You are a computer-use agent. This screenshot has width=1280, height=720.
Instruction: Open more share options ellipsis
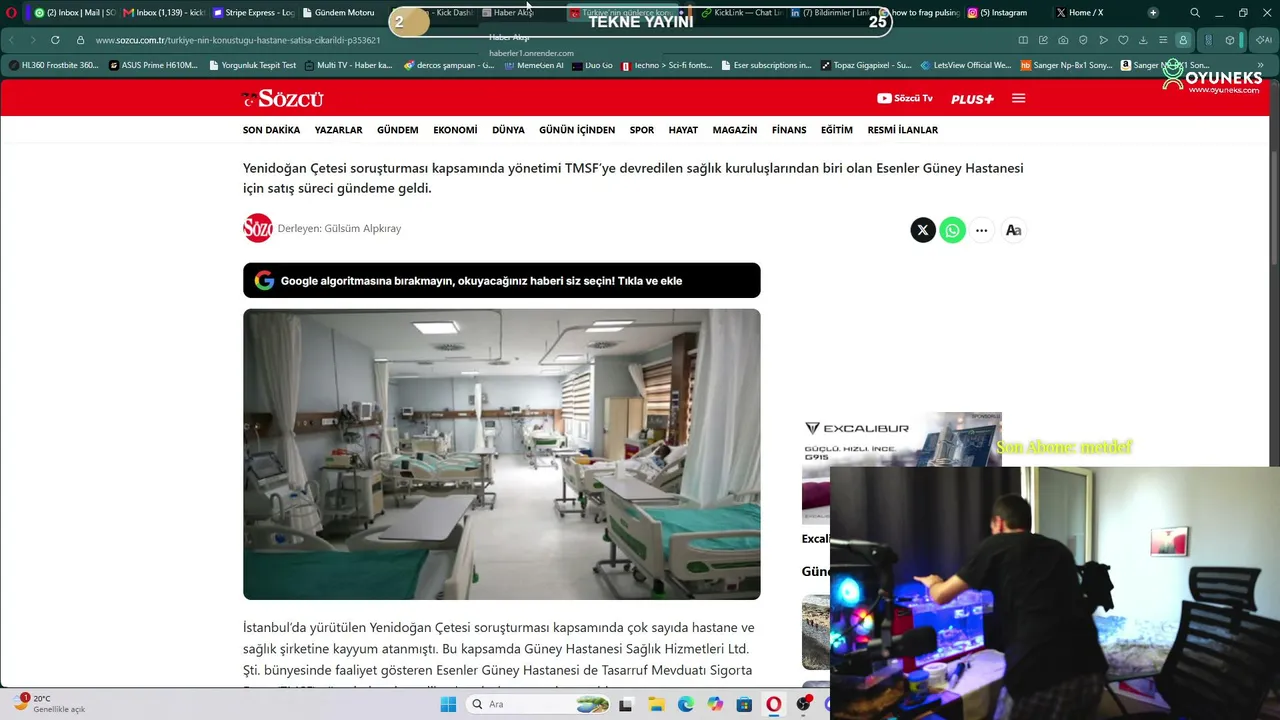[x=982, y=230]
